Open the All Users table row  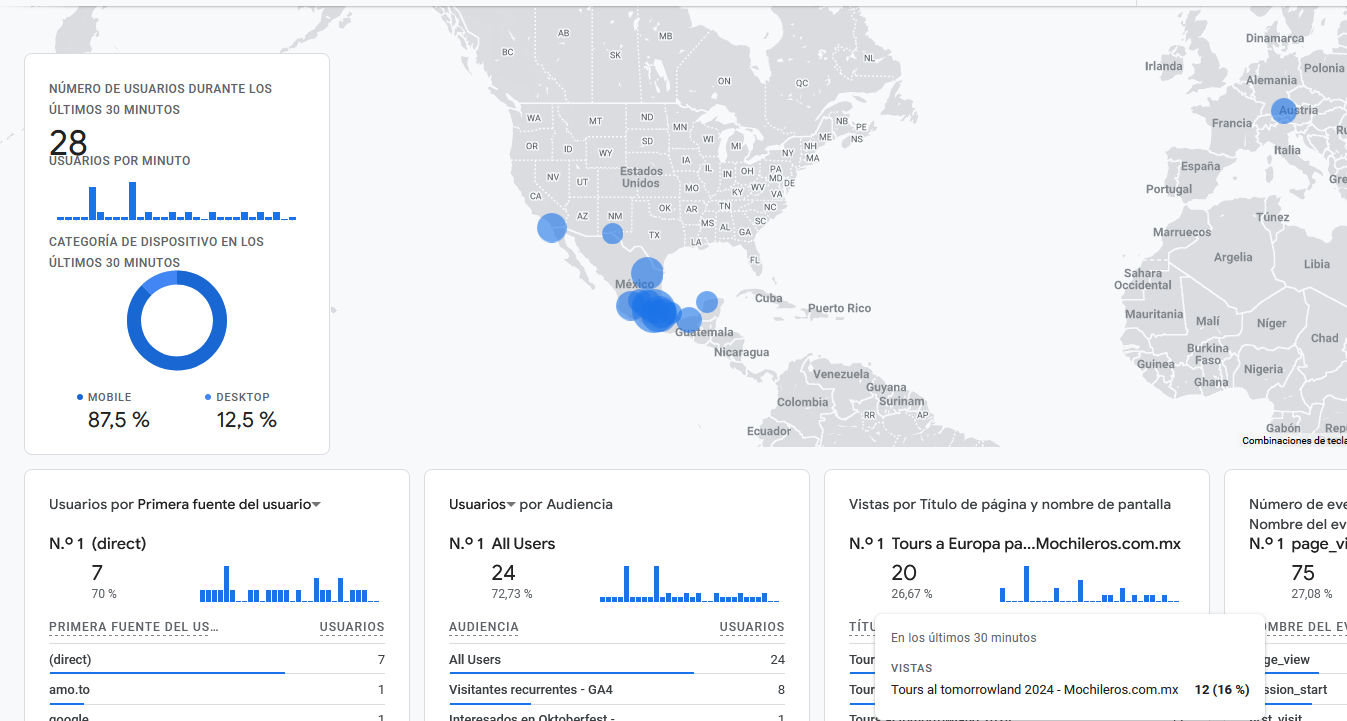click(617, 660)
